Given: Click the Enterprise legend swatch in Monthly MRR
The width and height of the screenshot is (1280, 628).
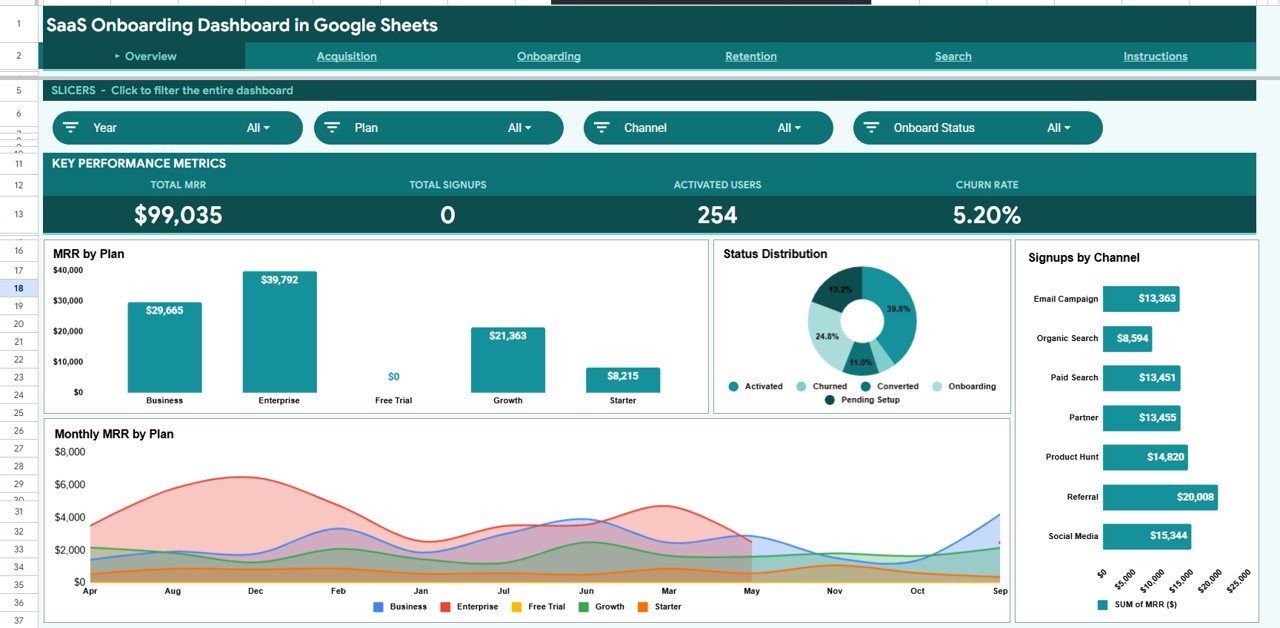Looking at the screenshot, I should [x=445, y=607].
